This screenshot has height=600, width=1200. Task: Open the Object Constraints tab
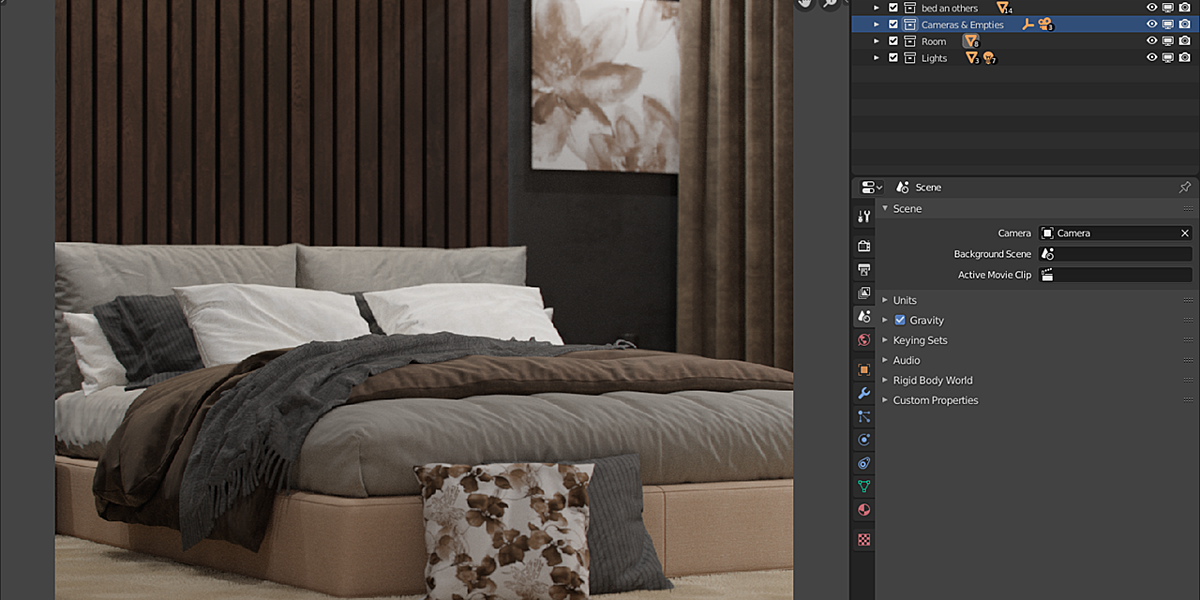coord(864,463)
